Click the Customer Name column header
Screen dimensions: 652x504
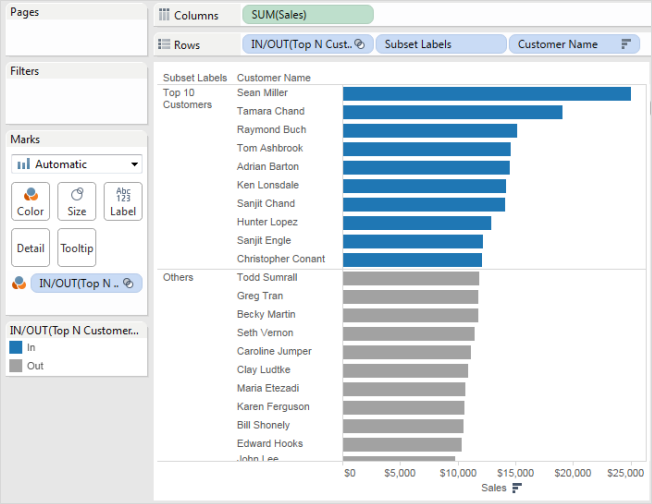pos(273,77)
